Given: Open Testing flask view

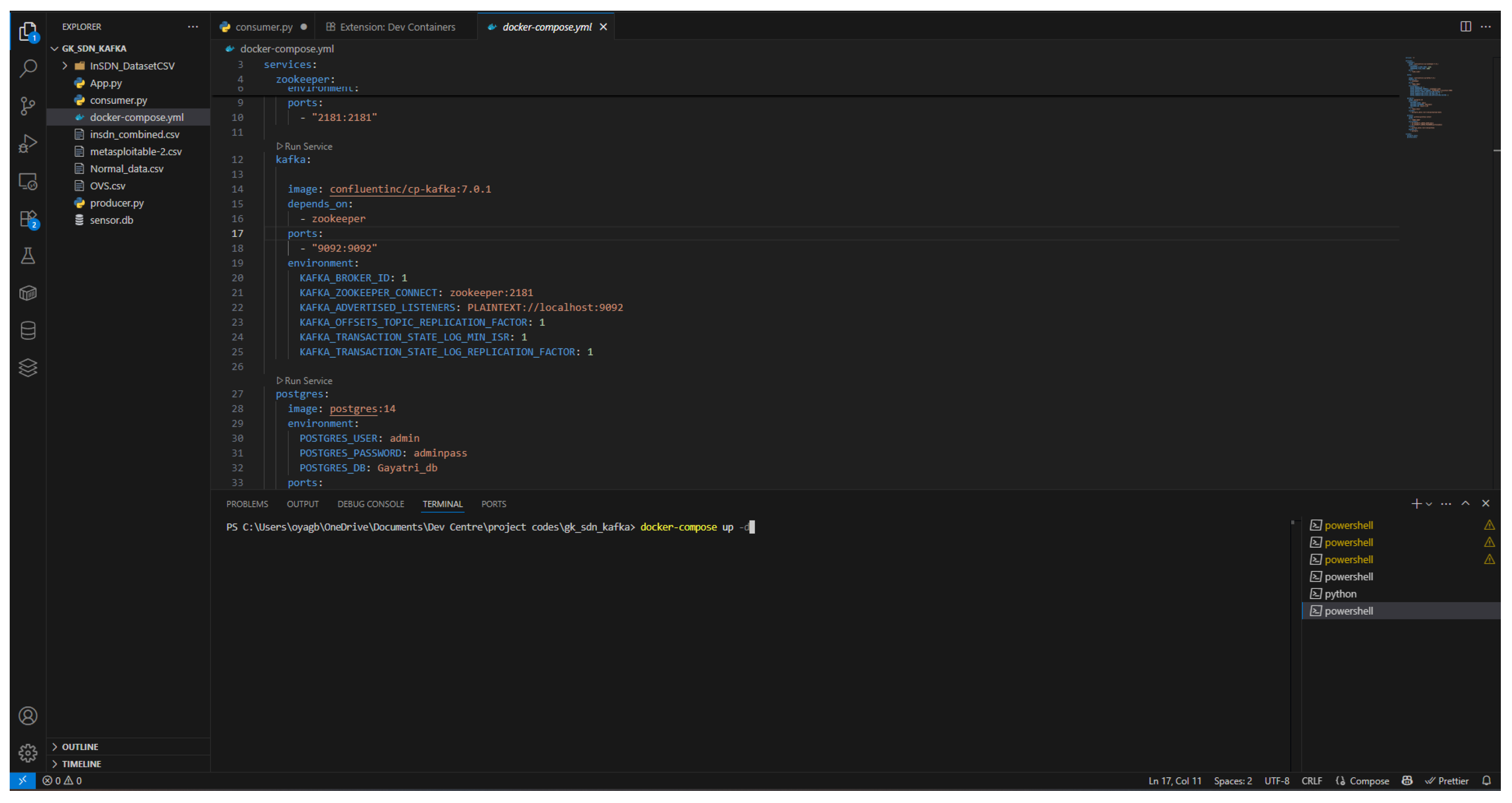Looking at the screenshot, I should (x=28, y=255).
